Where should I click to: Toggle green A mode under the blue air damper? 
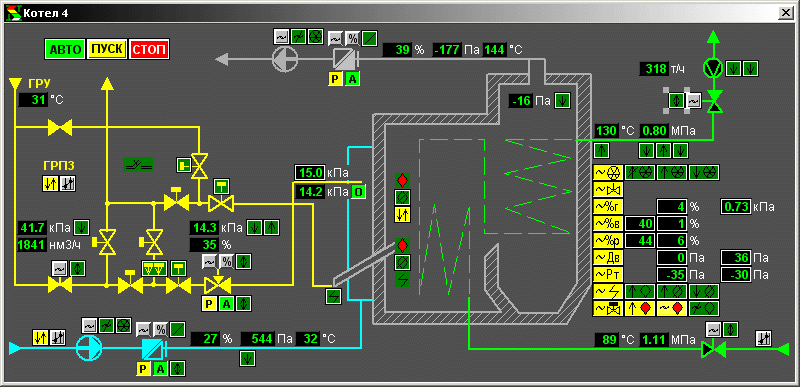[161, 369]
